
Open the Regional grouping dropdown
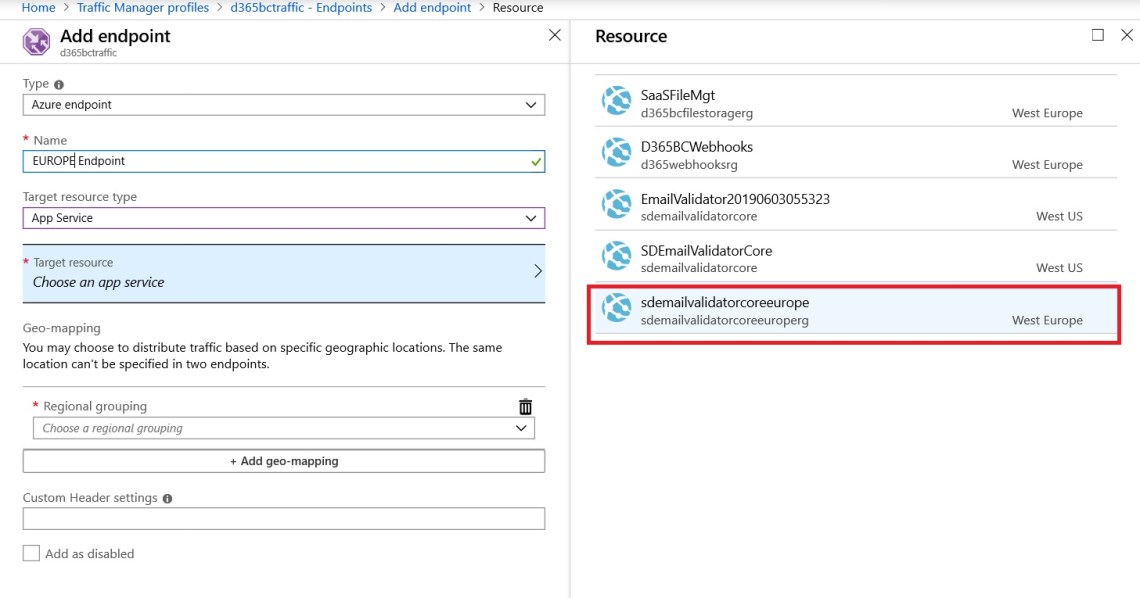pyautogui.click(x=283, y=428)
